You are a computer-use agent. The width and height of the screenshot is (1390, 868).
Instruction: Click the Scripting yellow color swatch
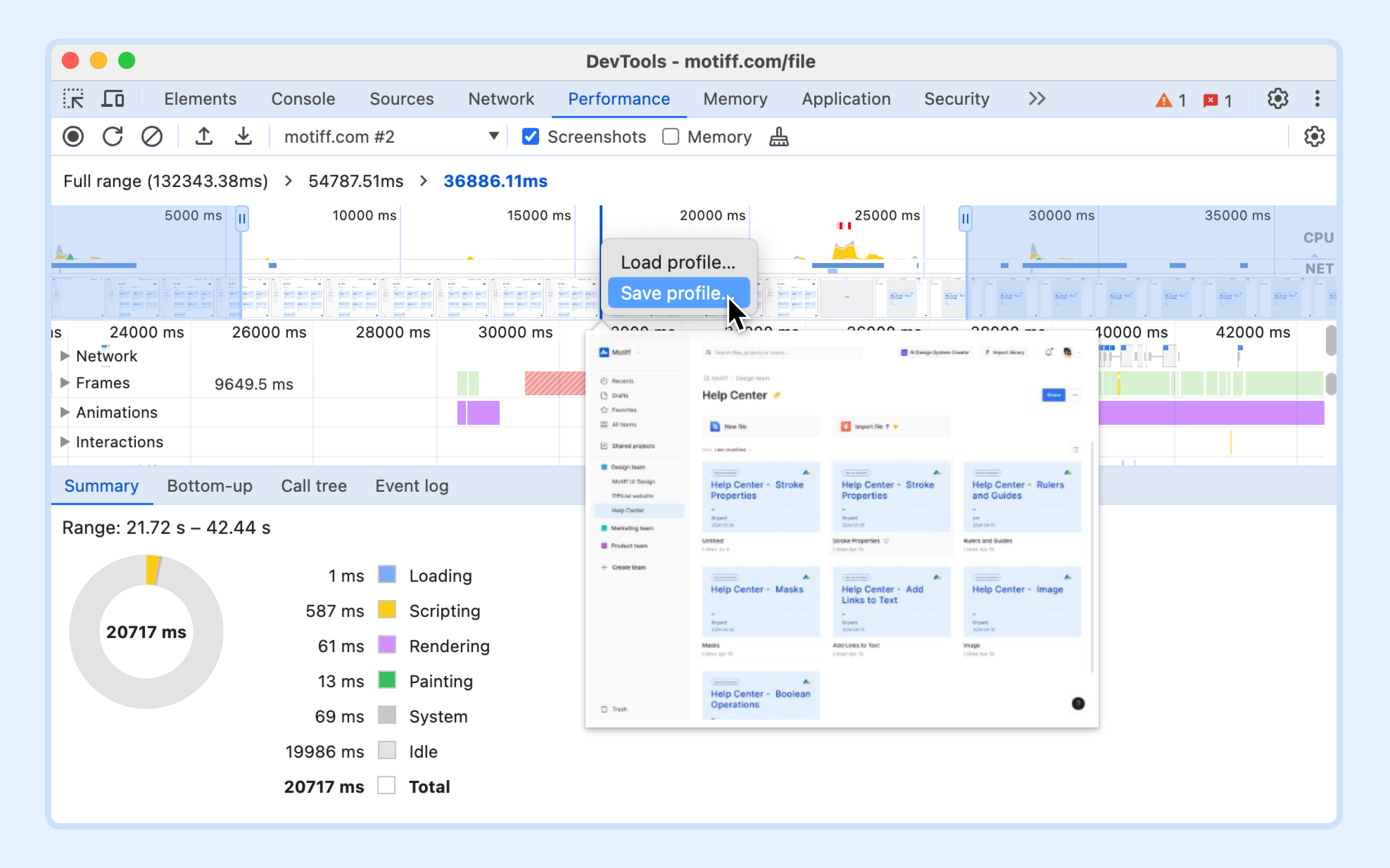[x=387, y=610]
